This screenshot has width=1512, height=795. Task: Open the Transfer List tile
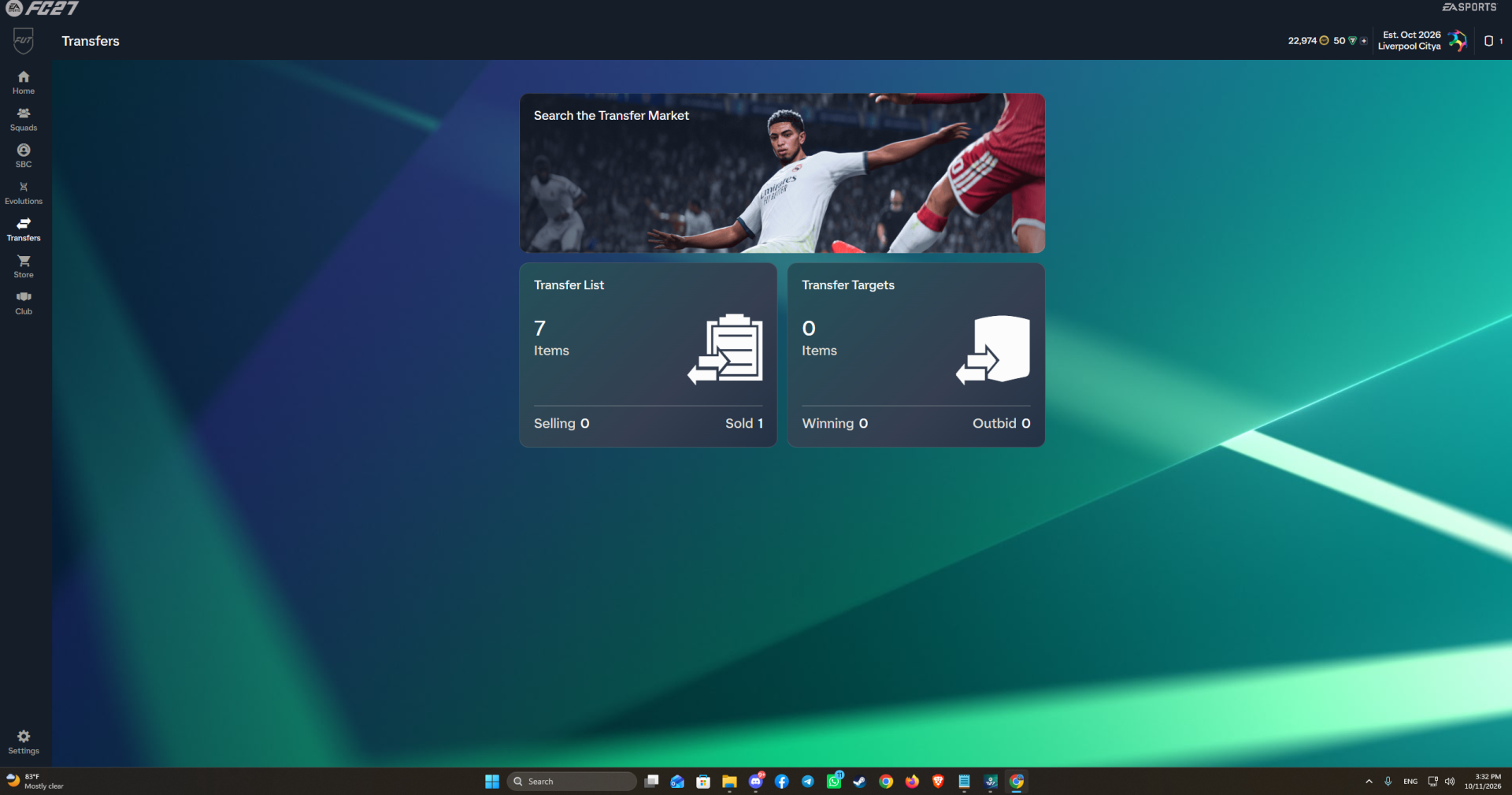click(x=648, y=355)
